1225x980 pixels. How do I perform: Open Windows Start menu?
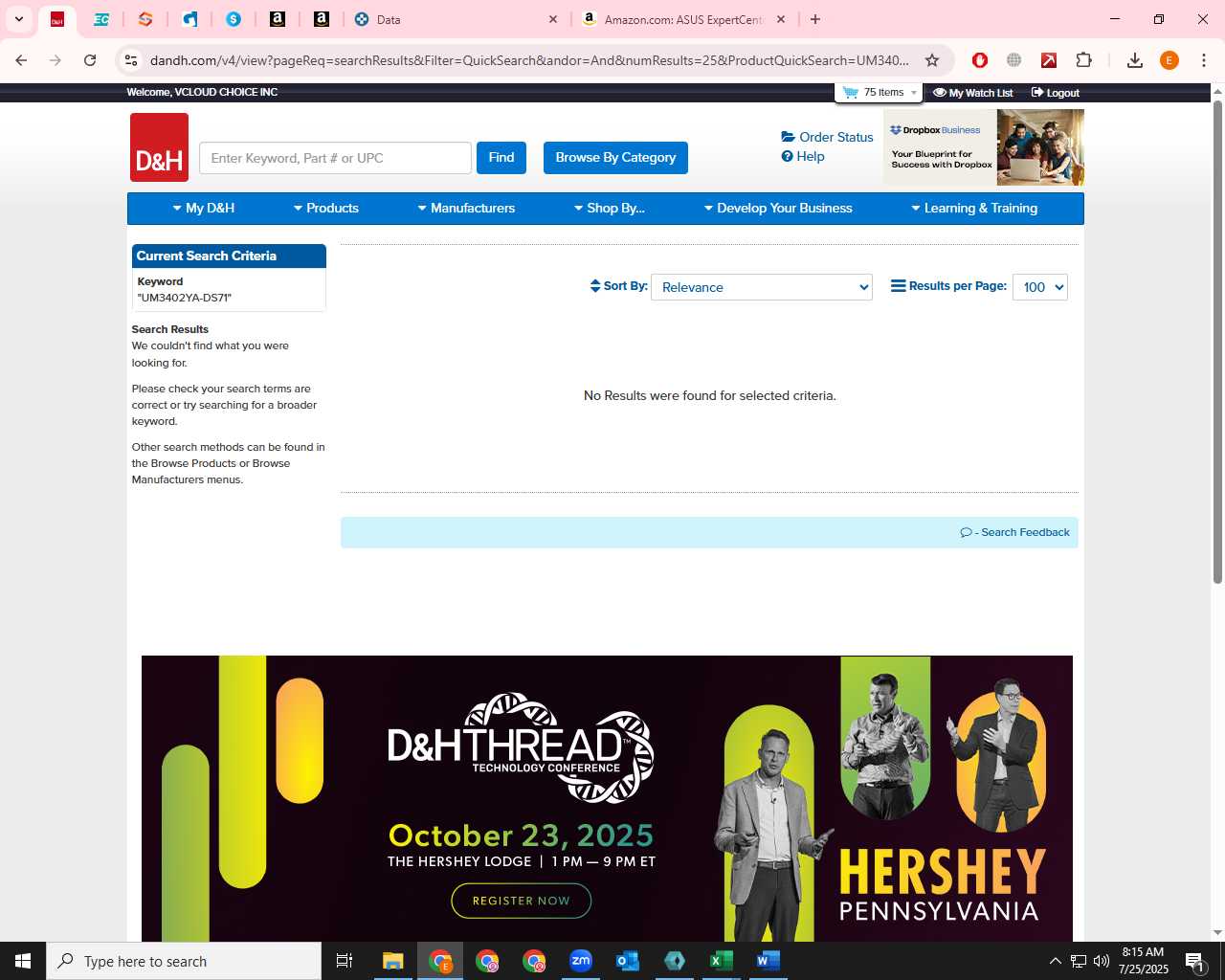coord(23,961)
